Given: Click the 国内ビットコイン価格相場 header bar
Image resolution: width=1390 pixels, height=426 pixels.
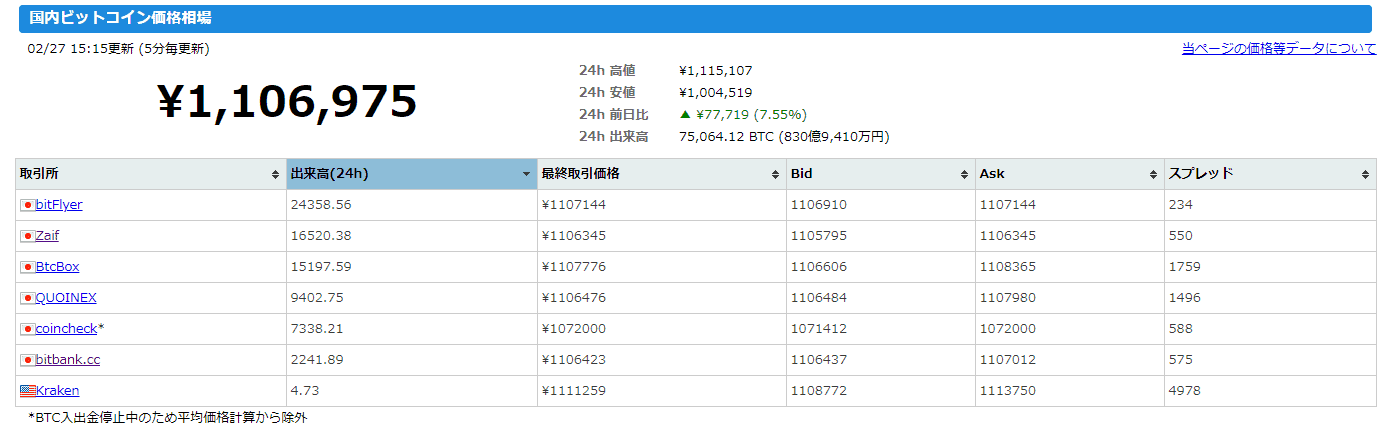Looking at the screenshot, I should coord(695,19).
